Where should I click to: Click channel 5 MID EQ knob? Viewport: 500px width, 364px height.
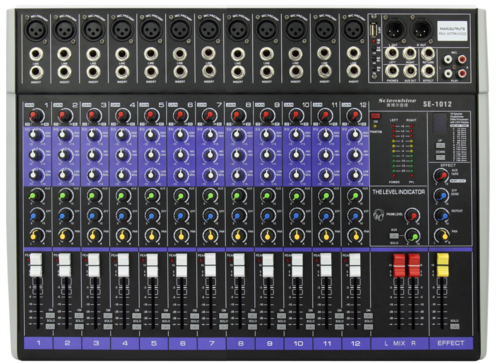tap(151, 155)
